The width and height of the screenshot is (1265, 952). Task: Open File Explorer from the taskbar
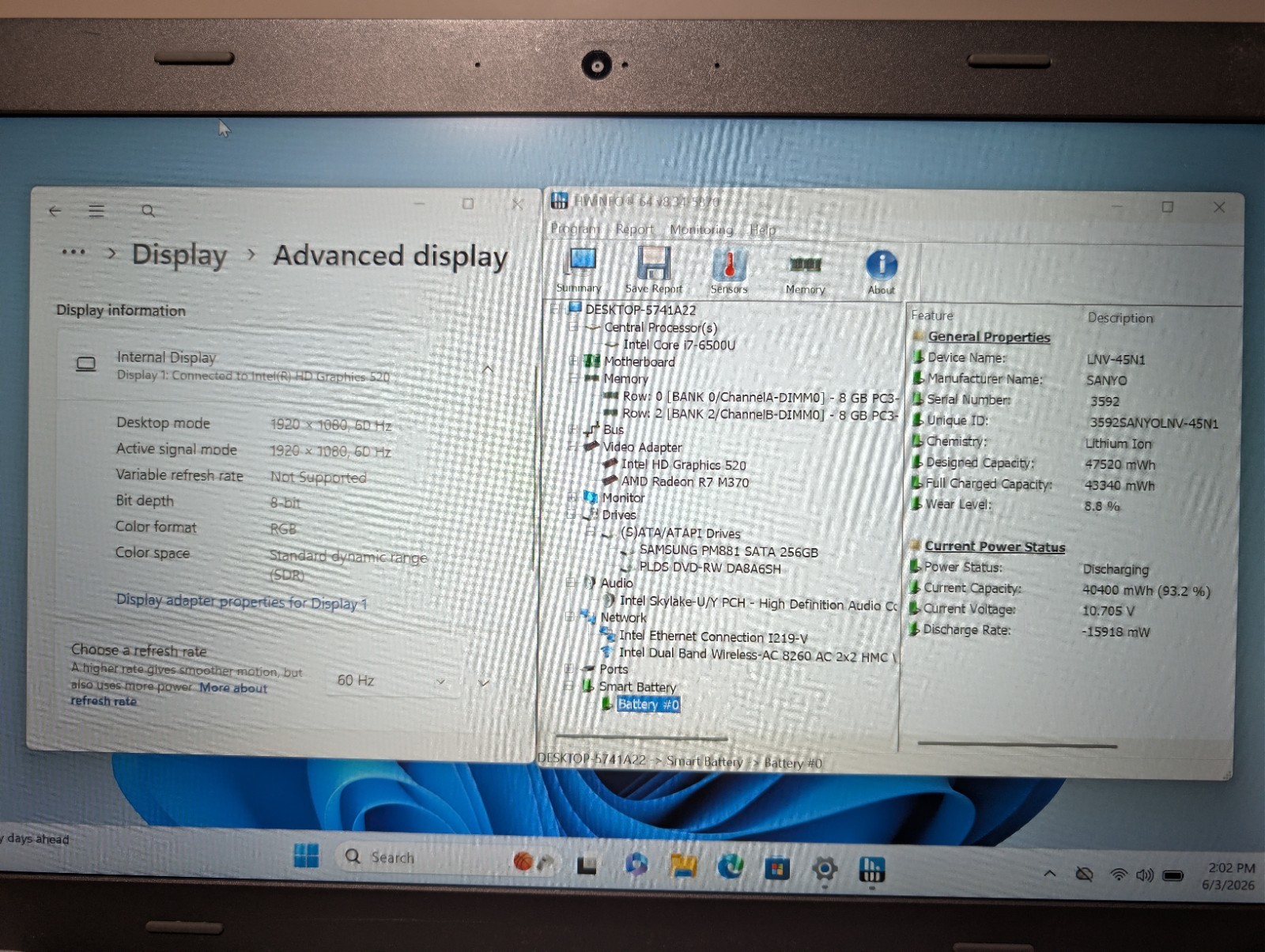[683, 865]
